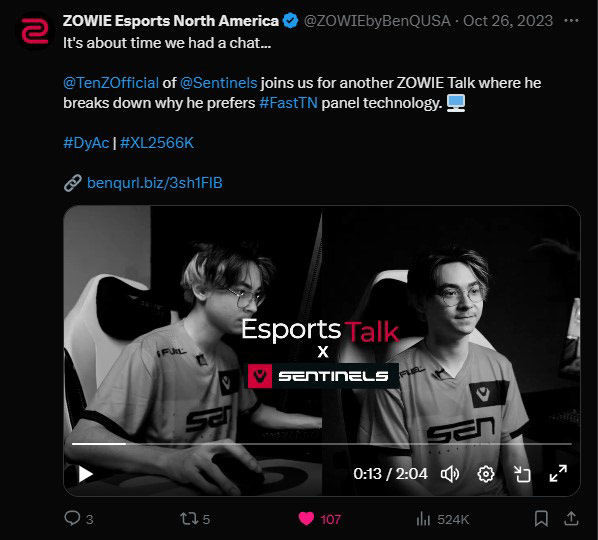598x540 pixels.
Task: Open video settings gear icon
Action: 485,474
